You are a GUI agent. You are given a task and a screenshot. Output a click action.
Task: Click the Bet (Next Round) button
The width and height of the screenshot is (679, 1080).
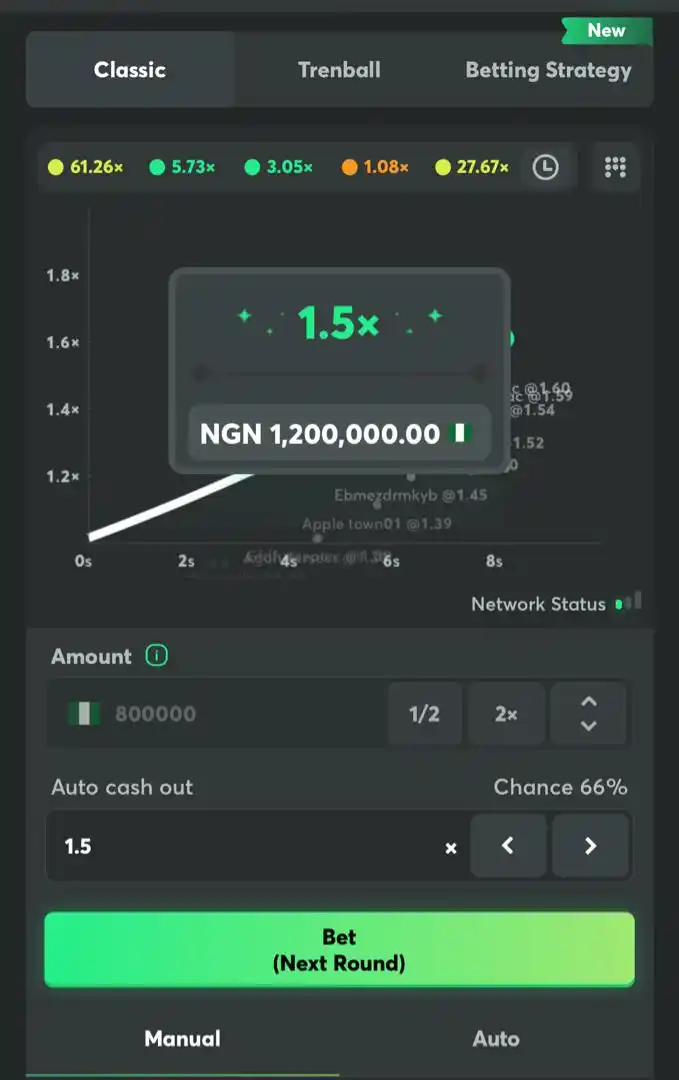click(x=340, y=949)
